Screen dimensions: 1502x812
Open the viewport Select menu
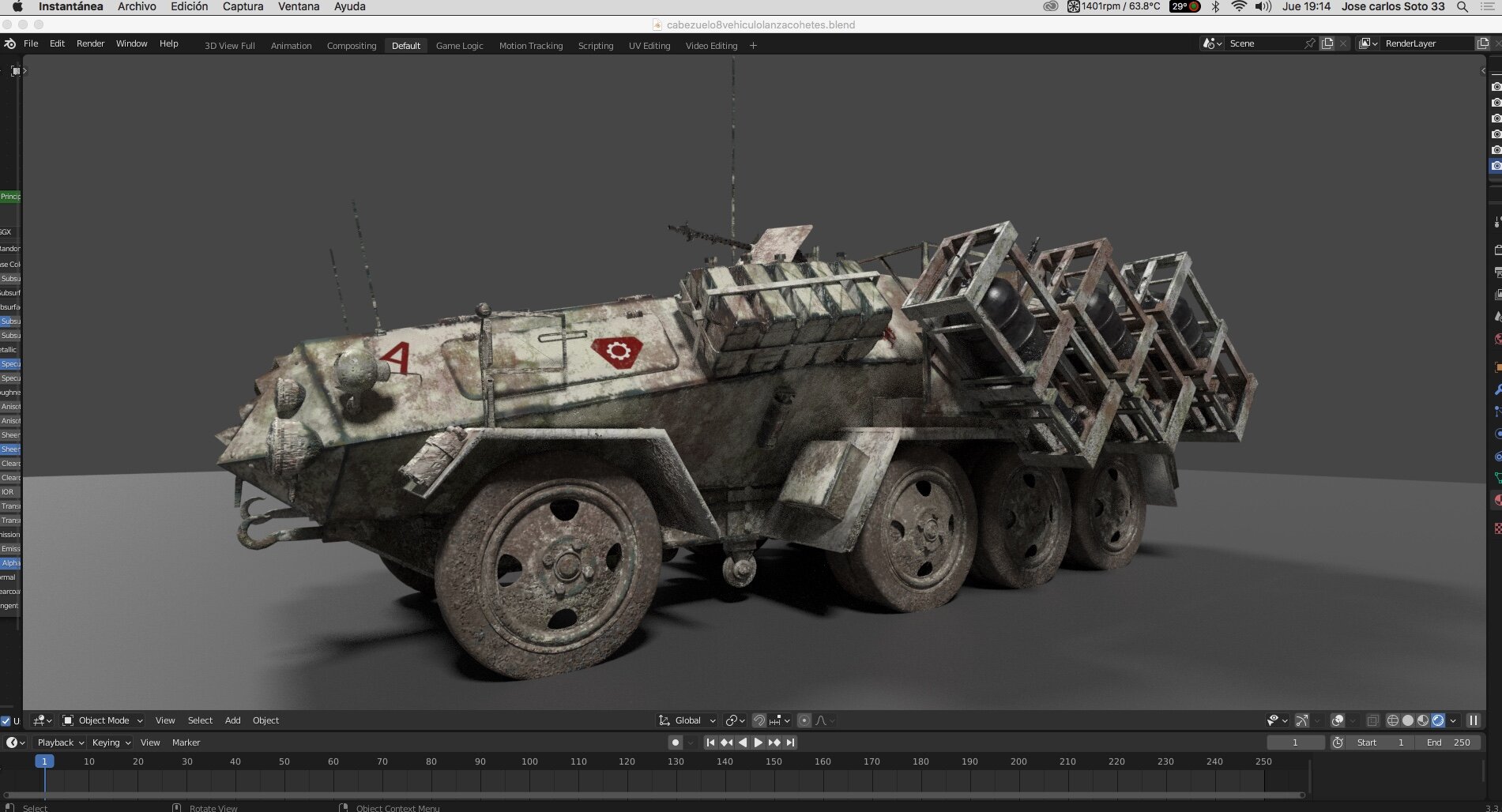pos(200,720)
